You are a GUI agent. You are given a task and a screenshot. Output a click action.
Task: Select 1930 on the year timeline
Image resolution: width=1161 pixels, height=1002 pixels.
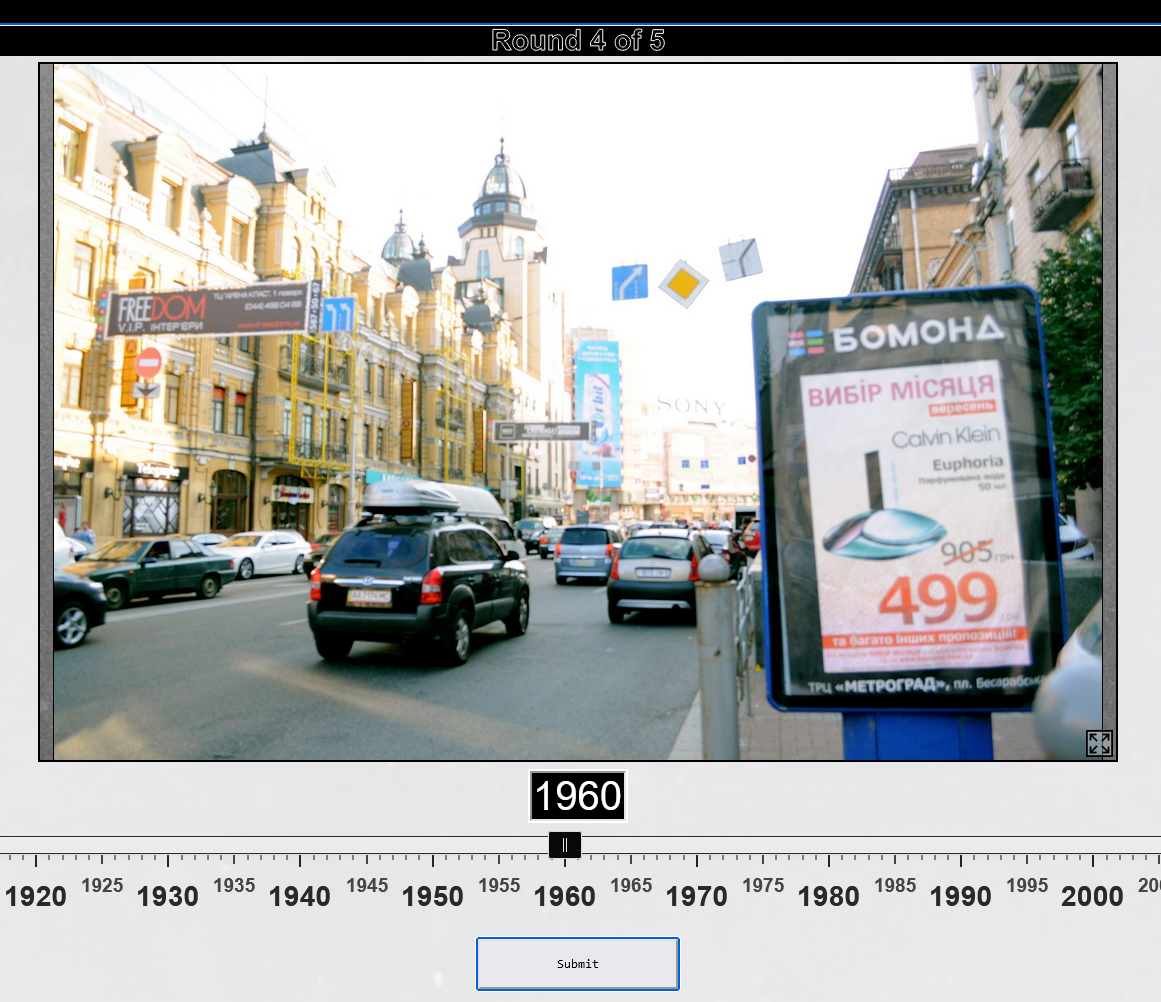pyautogui.click(x=168, y=896)
